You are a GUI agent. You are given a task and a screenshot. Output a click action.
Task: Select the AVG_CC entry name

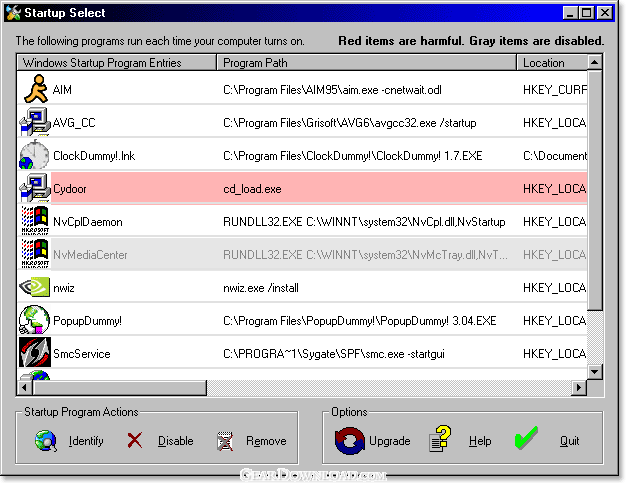(x=74, y=123)
